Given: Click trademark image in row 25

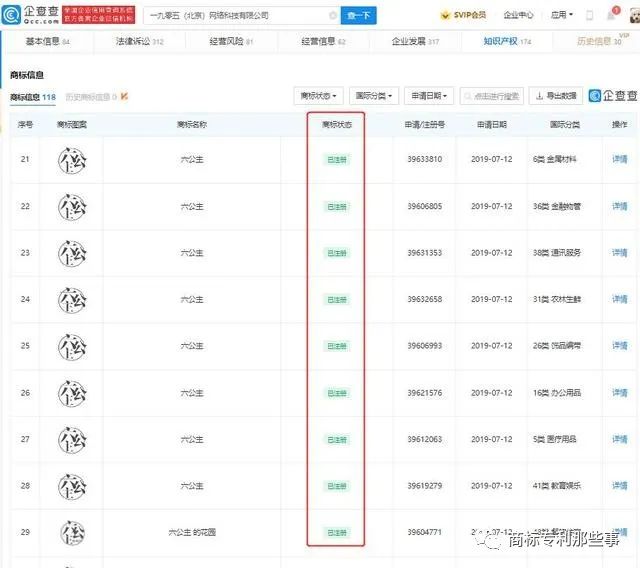Looking at the screenshot, I should click(72, 346).
